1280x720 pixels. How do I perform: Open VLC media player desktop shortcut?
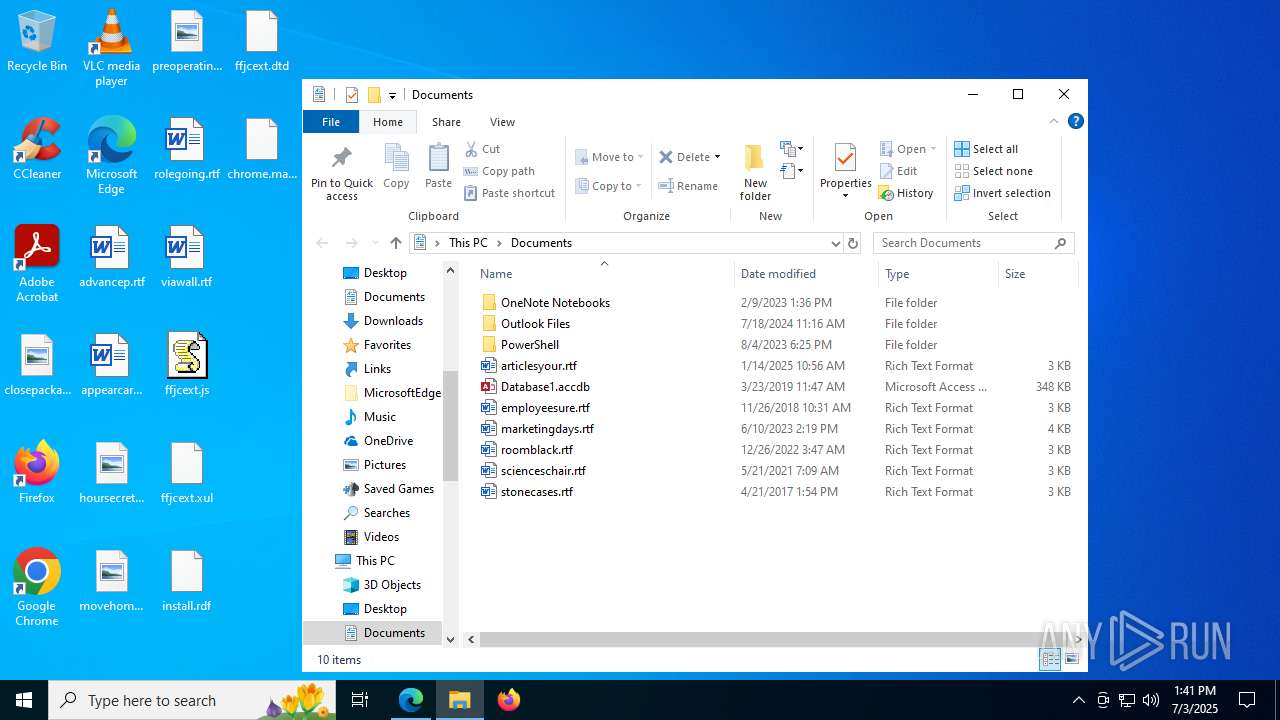[x=111, y=48]
